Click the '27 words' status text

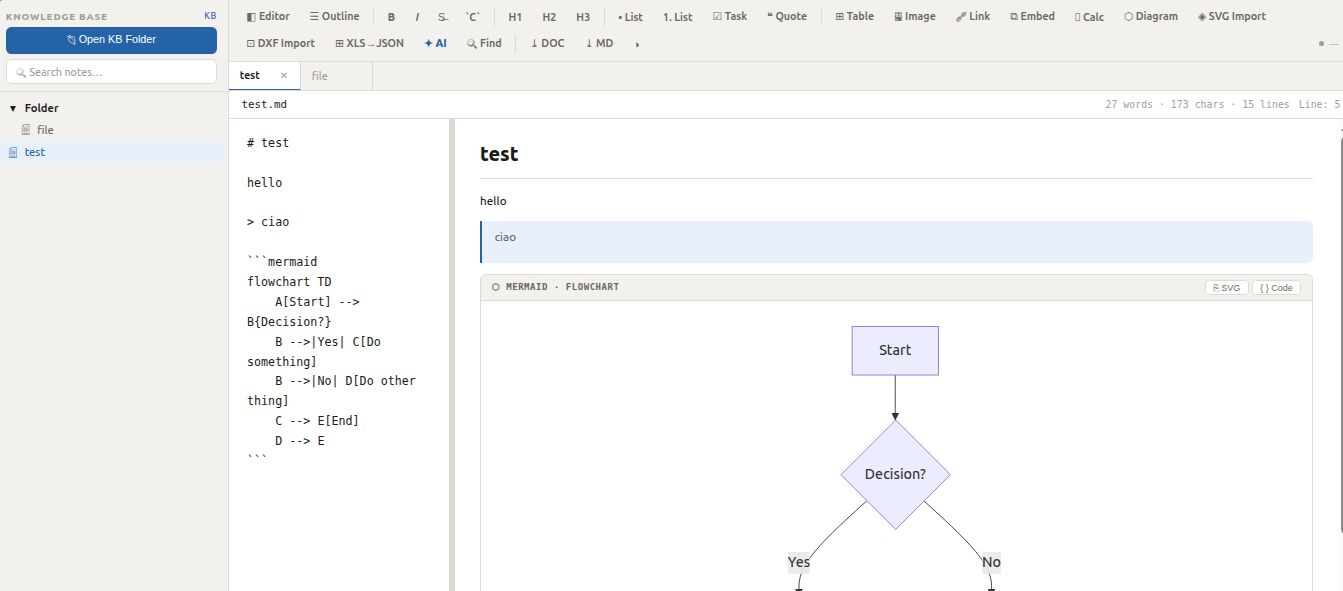[1128, 104]
